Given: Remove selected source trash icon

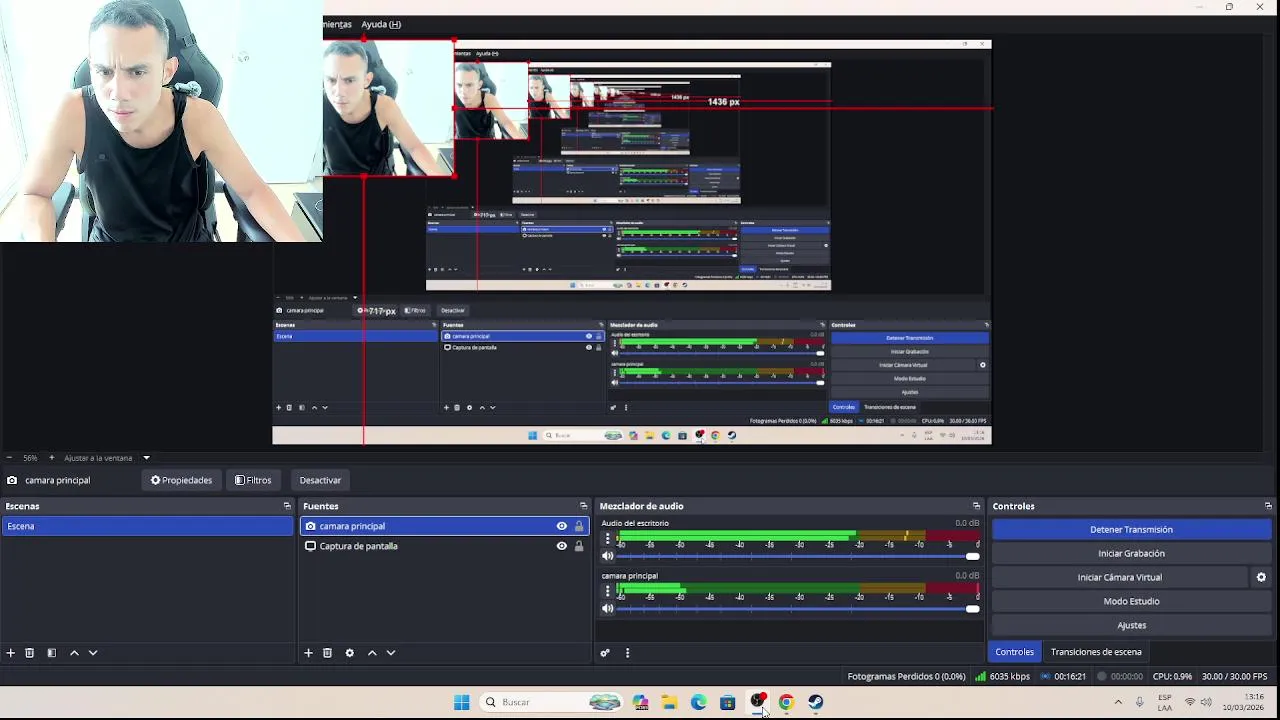Looking at the screenshot, I should coord(327,653).
